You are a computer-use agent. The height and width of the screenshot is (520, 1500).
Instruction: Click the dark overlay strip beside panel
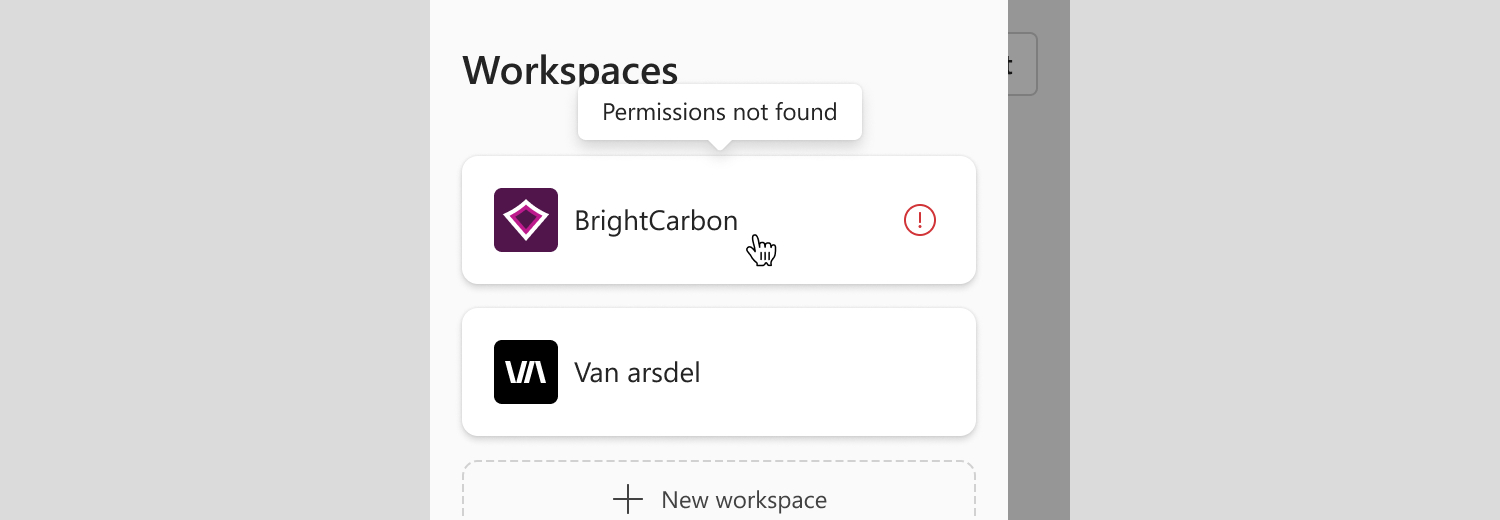tap(1039, 300)
